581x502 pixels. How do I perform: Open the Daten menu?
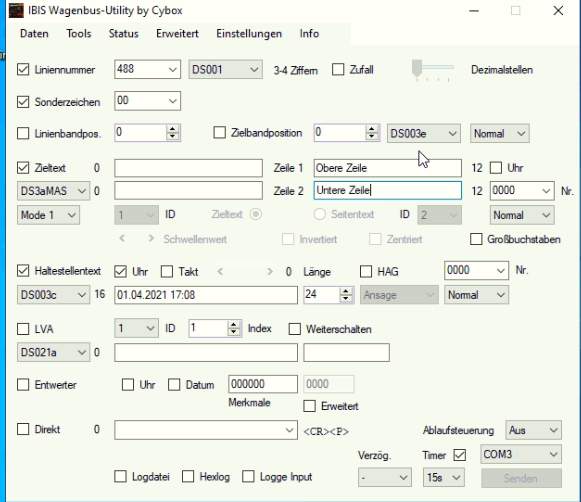tap(34, 34)
